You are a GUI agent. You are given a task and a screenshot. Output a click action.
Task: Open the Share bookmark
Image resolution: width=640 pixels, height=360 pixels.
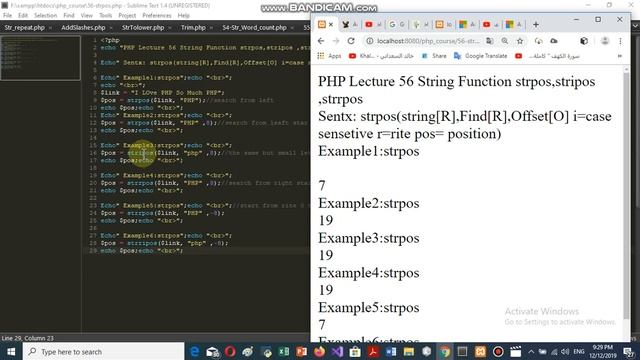pyautogui.click(x=434, y=56)
